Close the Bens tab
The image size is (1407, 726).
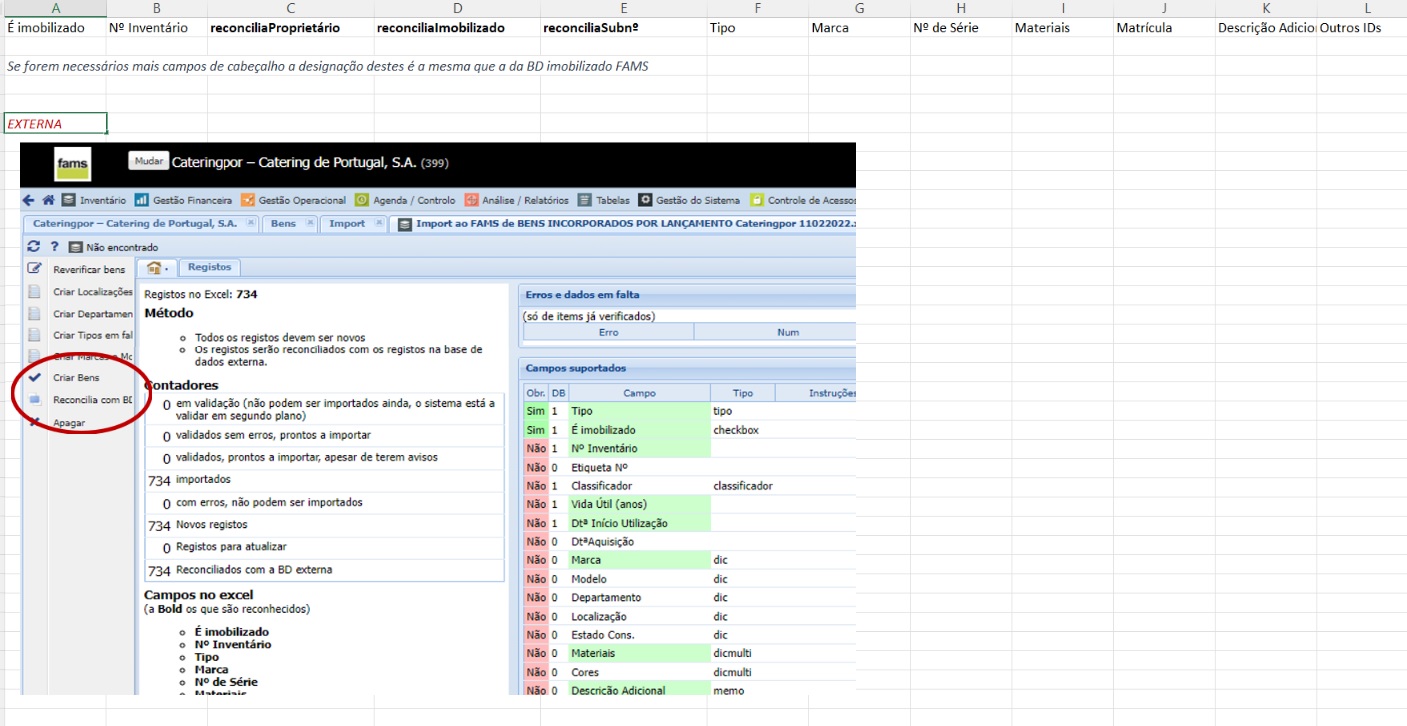310,224
